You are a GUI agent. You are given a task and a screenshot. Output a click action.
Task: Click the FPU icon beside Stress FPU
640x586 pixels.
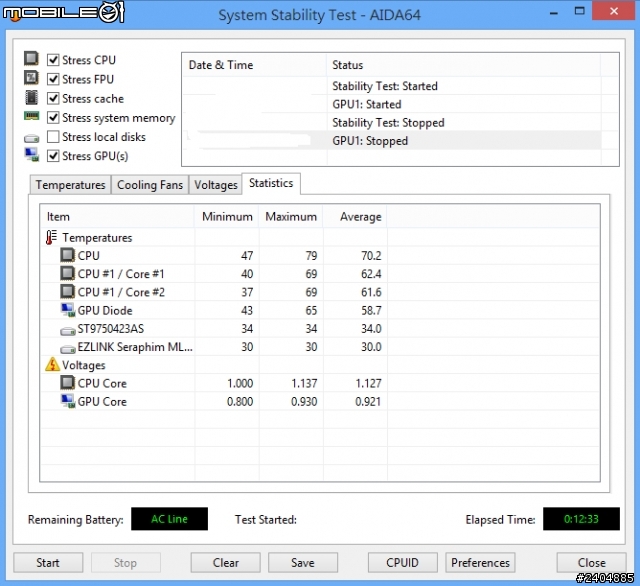(31, 78)
